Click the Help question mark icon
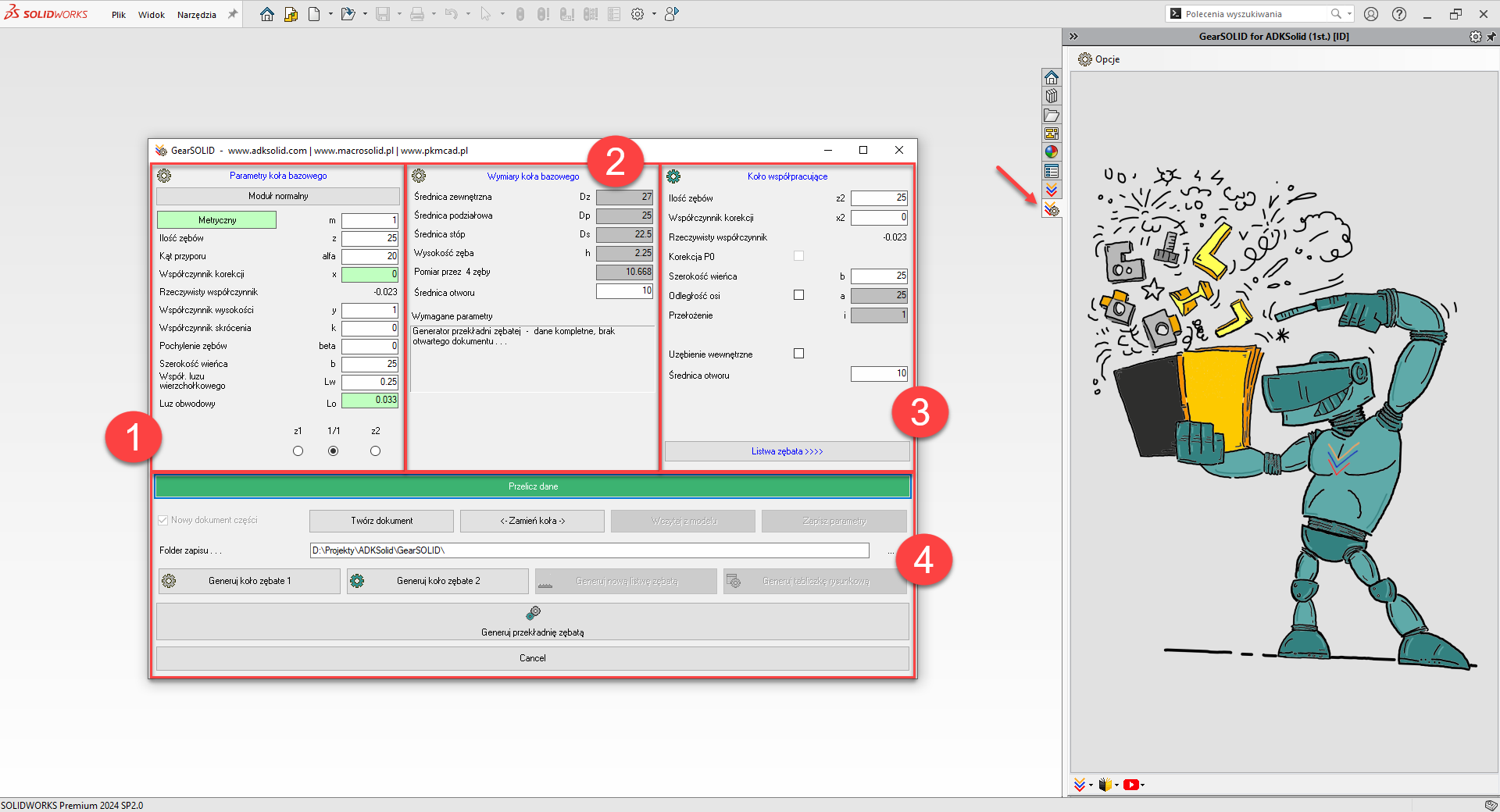Image resolution: width=1500 pixels, height=812 pixels. click(1399, 14)
